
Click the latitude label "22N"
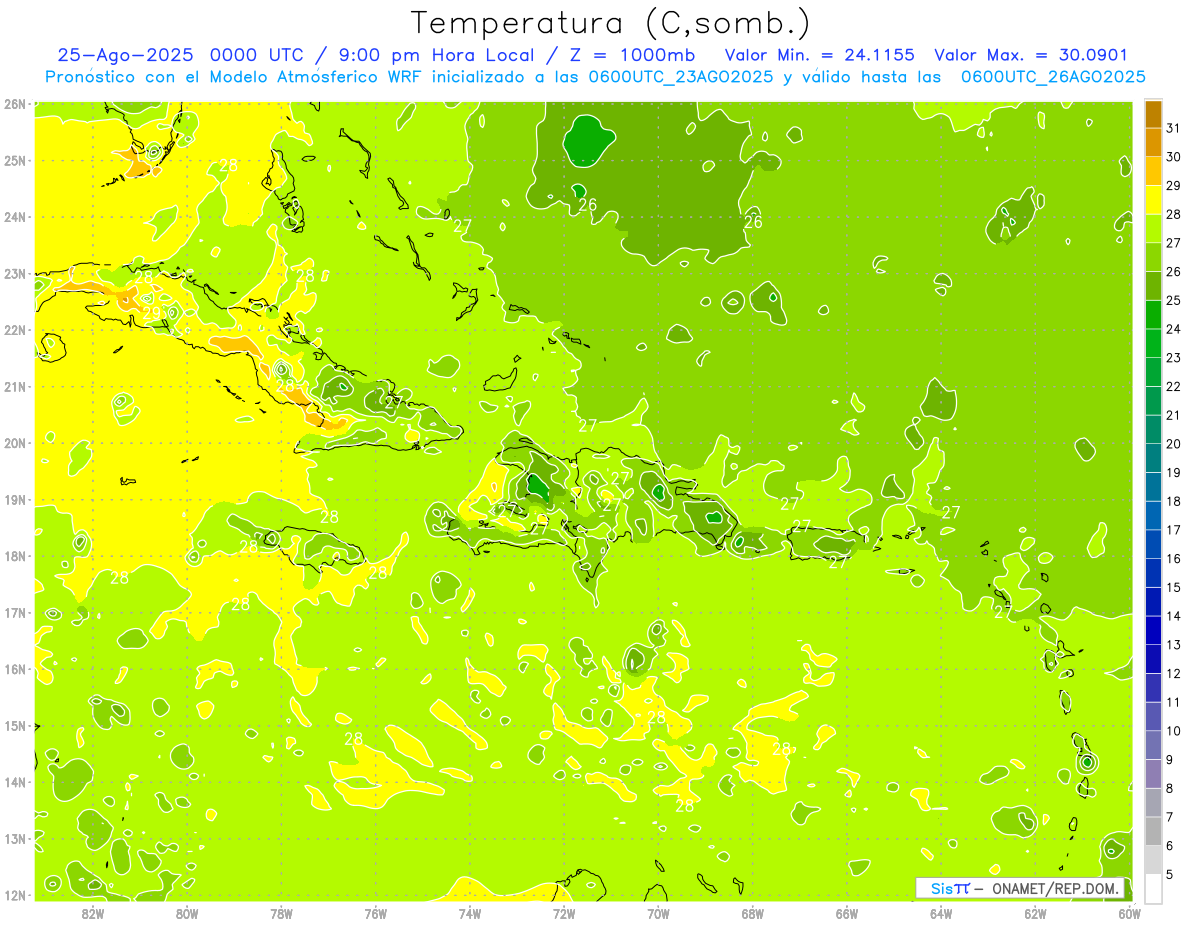14,330
